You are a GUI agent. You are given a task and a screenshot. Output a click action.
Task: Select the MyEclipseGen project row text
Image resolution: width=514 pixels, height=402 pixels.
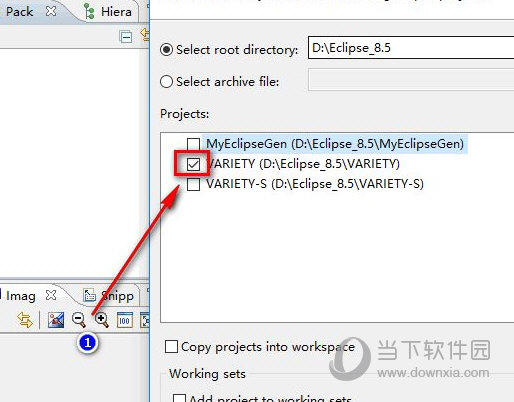(335, 144)
